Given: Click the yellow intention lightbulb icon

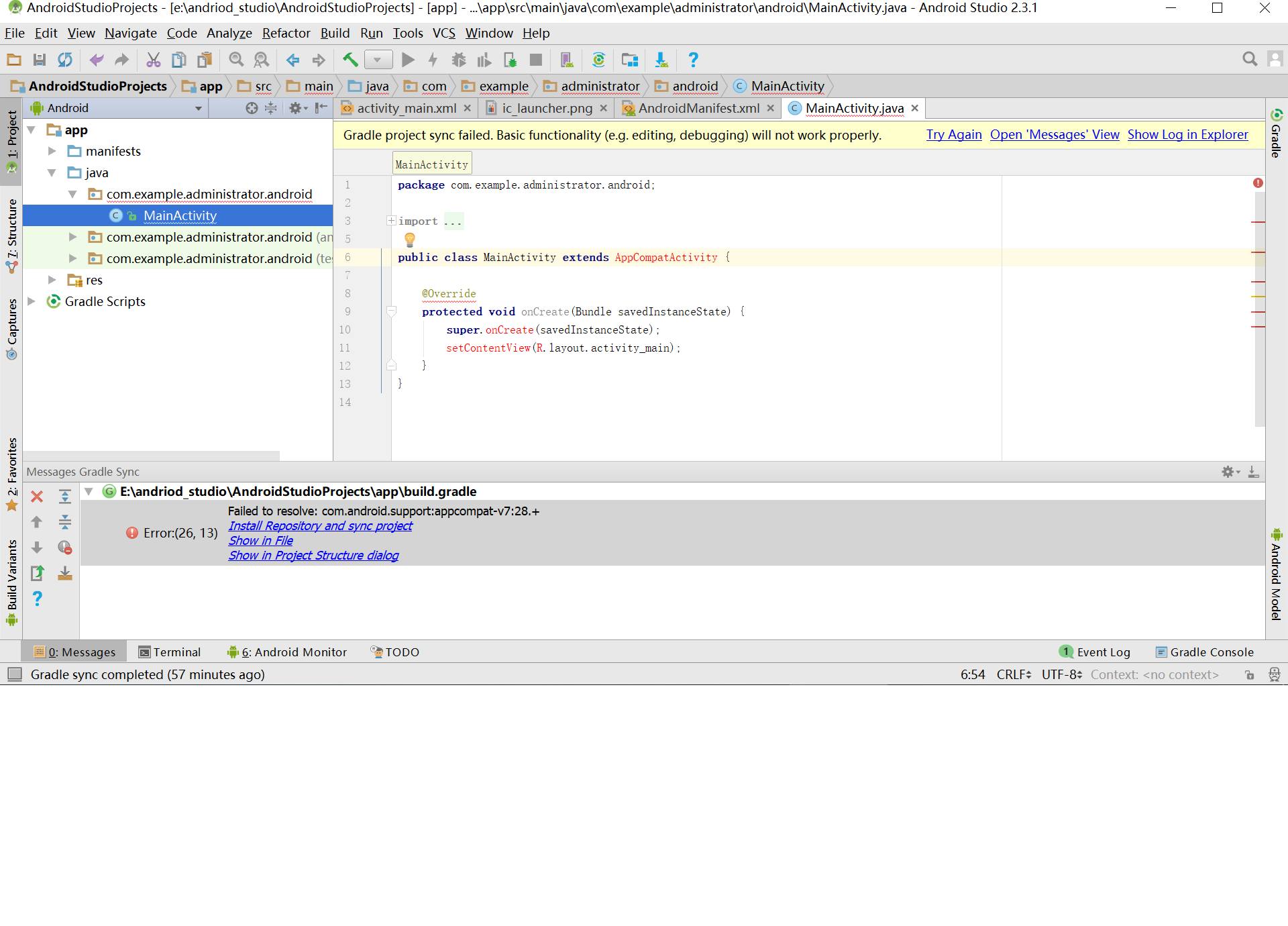Looking at the screenshot, I should [410, 240].
